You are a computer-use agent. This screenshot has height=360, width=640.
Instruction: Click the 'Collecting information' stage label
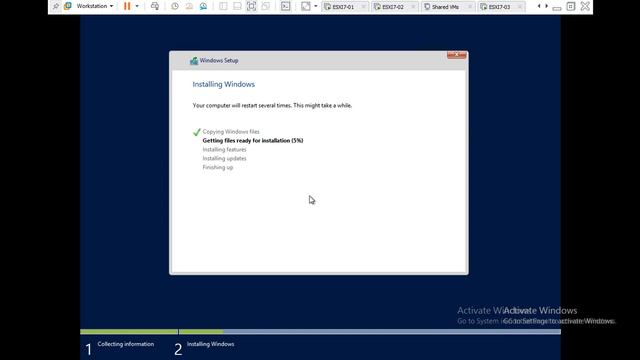click(x=126, y=344)
